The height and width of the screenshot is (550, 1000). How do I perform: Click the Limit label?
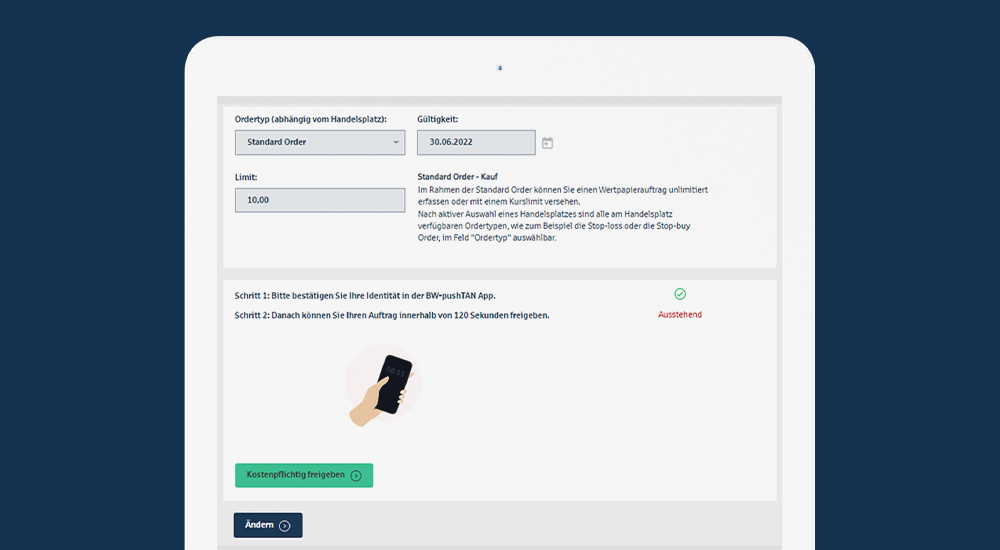tap(246, 177)
